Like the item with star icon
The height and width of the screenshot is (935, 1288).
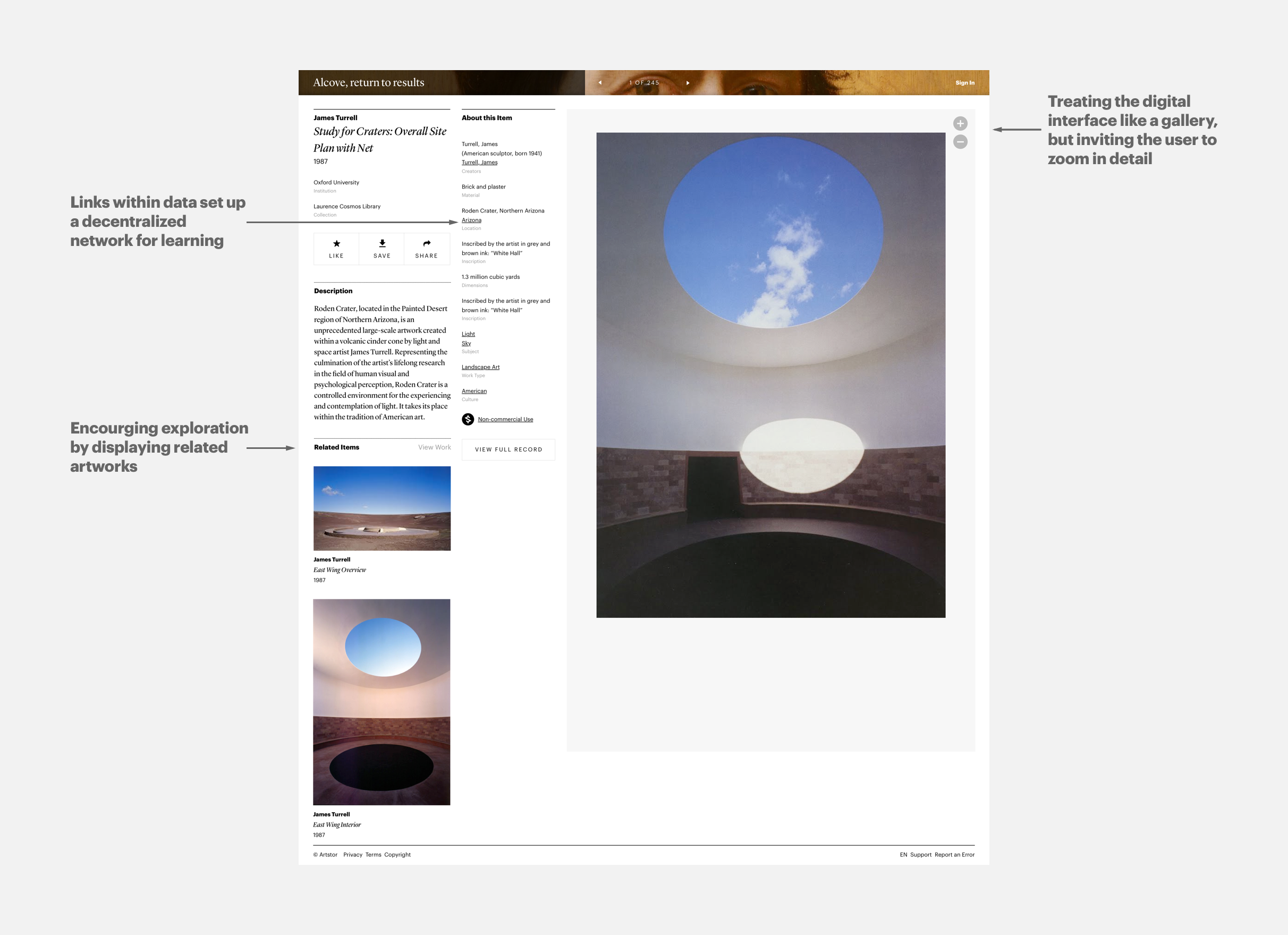click(336, 249)
